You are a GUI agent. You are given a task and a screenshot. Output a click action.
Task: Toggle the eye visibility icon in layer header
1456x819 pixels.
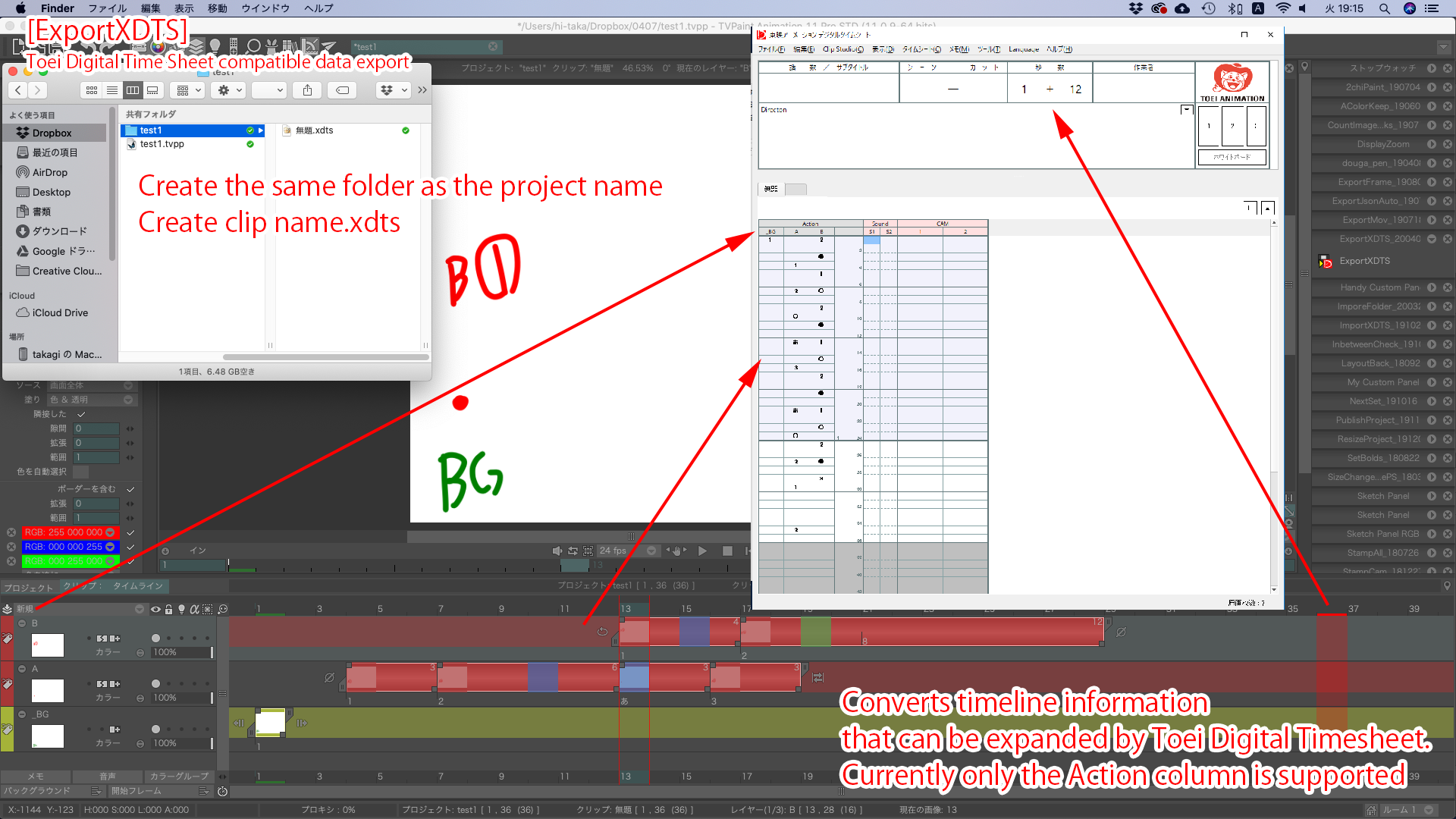155,609
